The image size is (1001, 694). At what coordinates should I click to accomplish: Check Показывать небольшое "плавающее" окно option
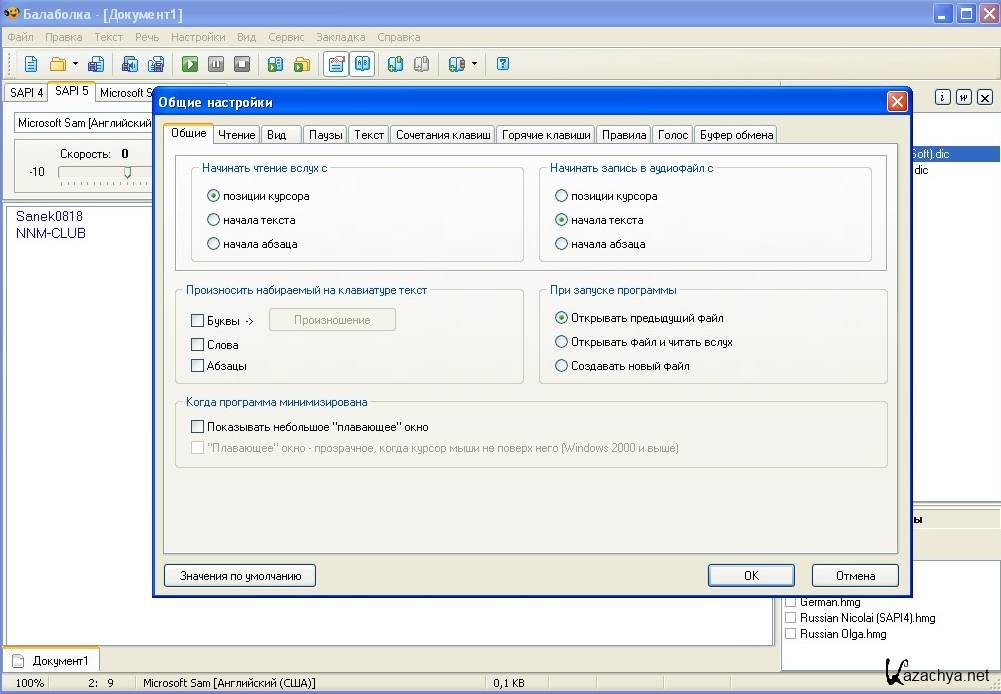pos(197,427)
